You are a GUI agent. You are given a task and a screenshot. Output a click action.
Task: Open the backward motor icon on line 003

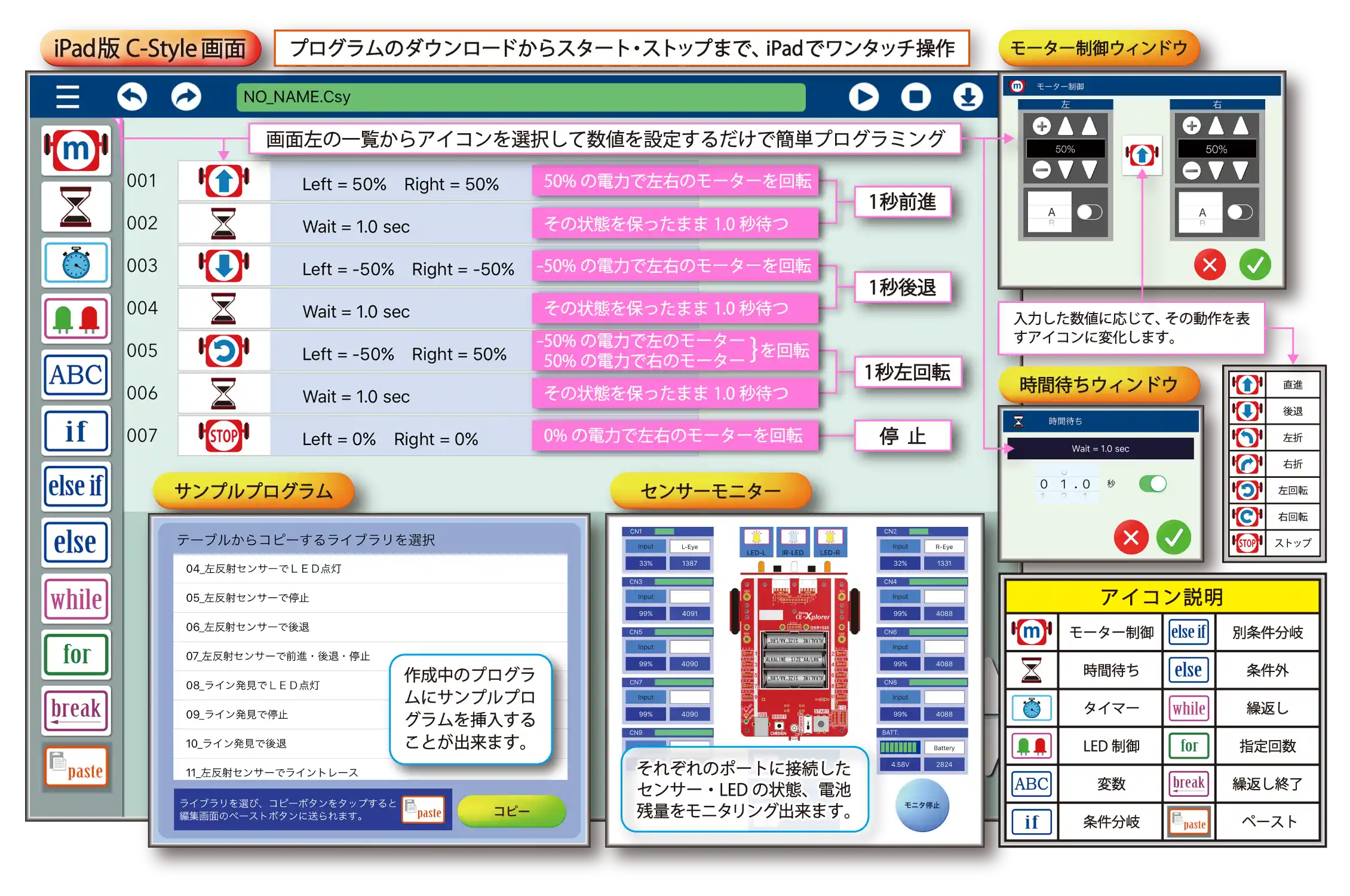tap(224, 266)
